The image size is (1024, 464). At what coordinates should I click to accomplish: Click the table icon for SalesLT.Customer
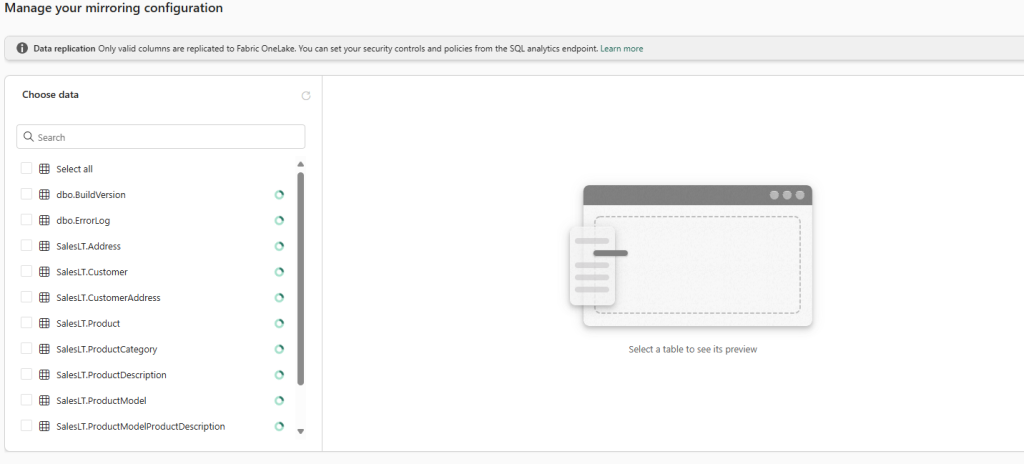tap(44, 271)
